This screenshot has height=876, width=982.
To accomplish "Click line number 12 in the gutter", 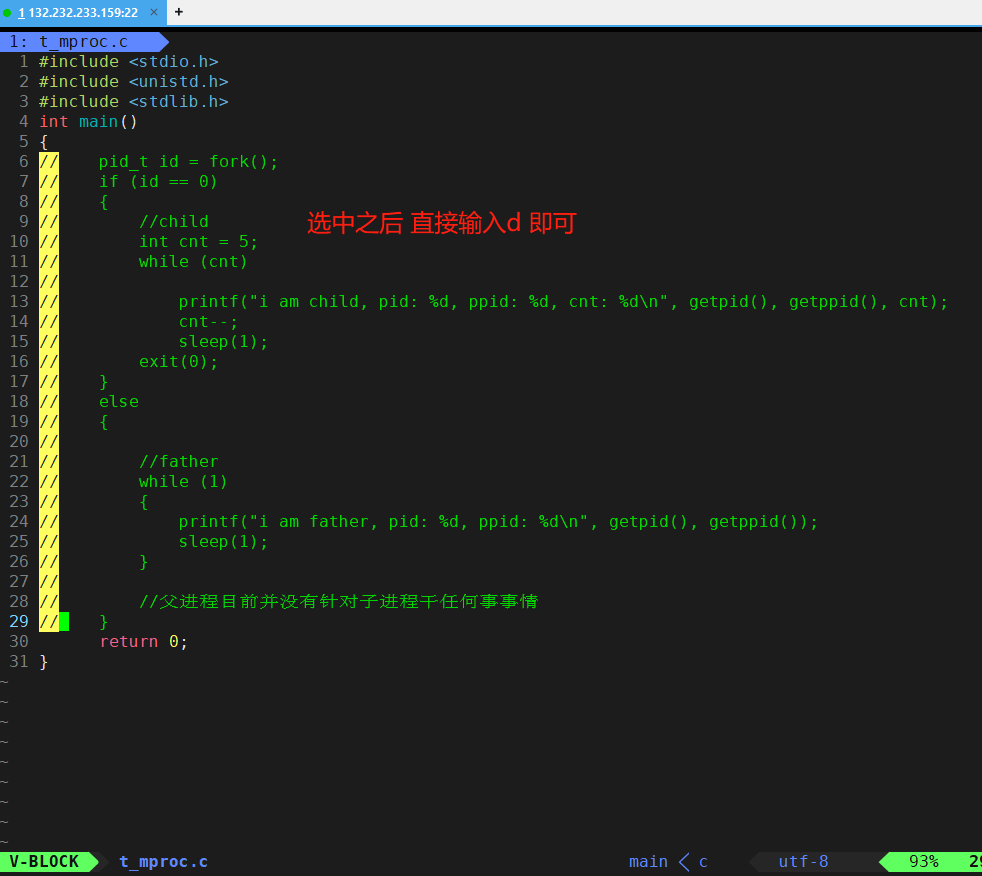I will coord(19,281).
